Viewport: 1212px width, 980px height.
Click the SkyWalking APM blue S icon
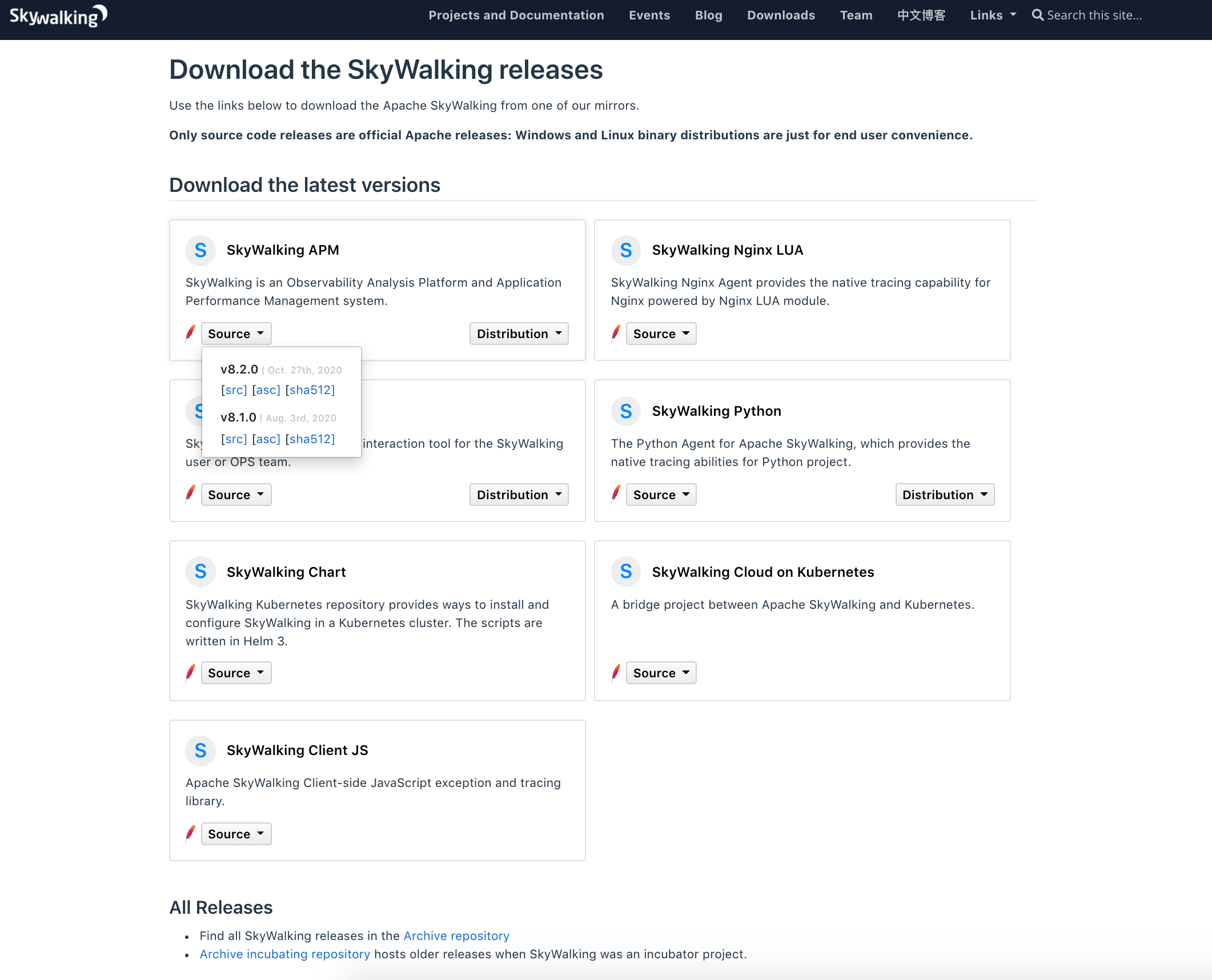point(200,250)
